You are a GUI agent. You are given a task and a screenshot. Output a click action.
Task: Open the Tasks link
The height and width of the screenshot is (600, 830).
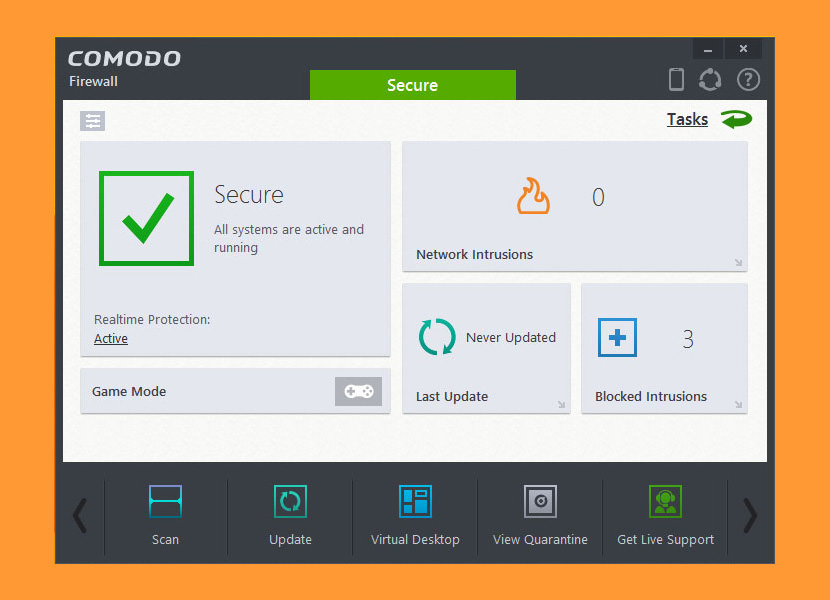[687, 119]
